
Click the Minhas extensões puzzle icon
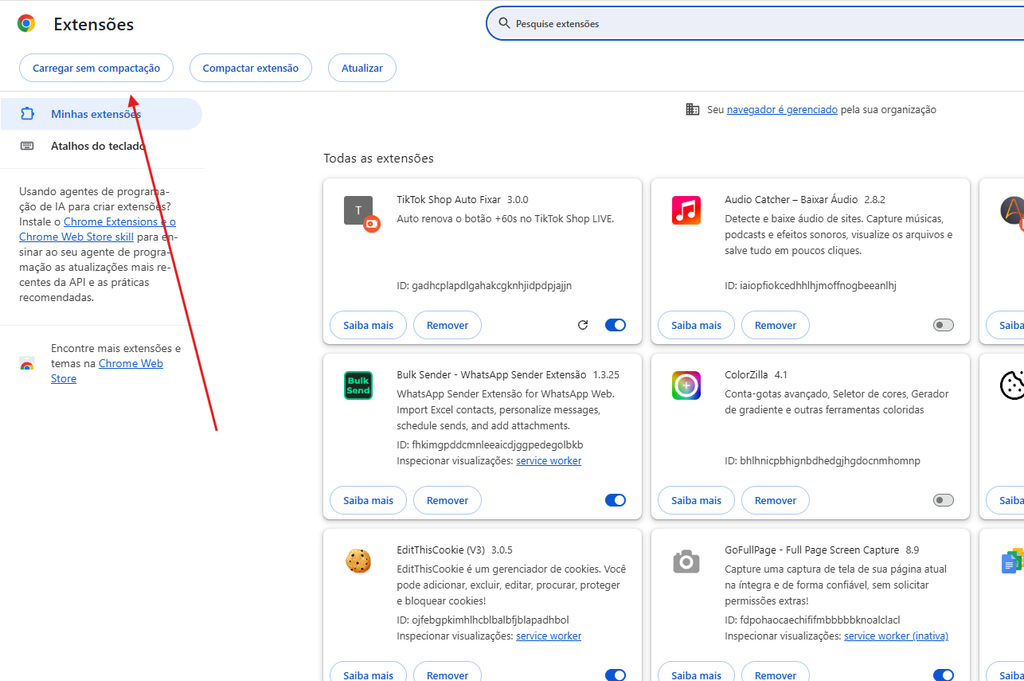click(x=27, y=114)
